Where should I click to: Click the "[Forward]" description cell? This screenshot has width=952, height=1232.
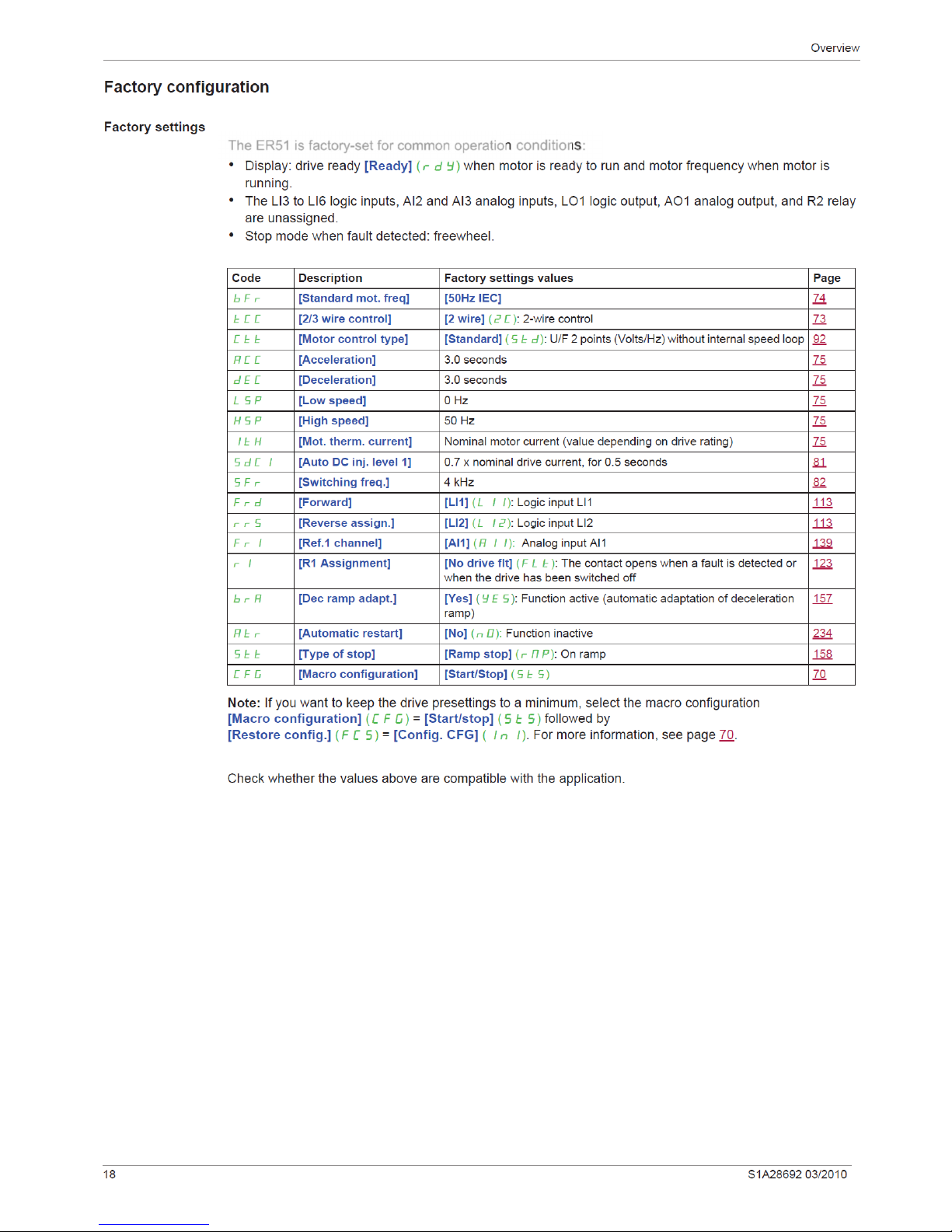325,502
